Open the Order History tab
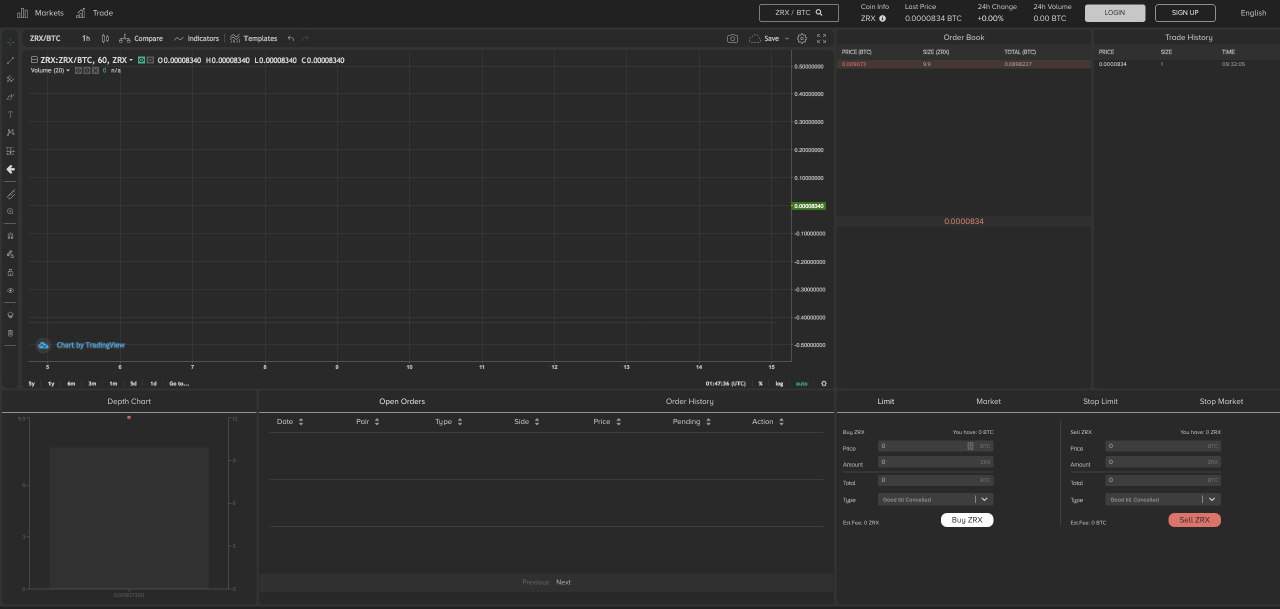This screenshot has height=609, width=1280. pyautogui.click(x=689, y=401)
